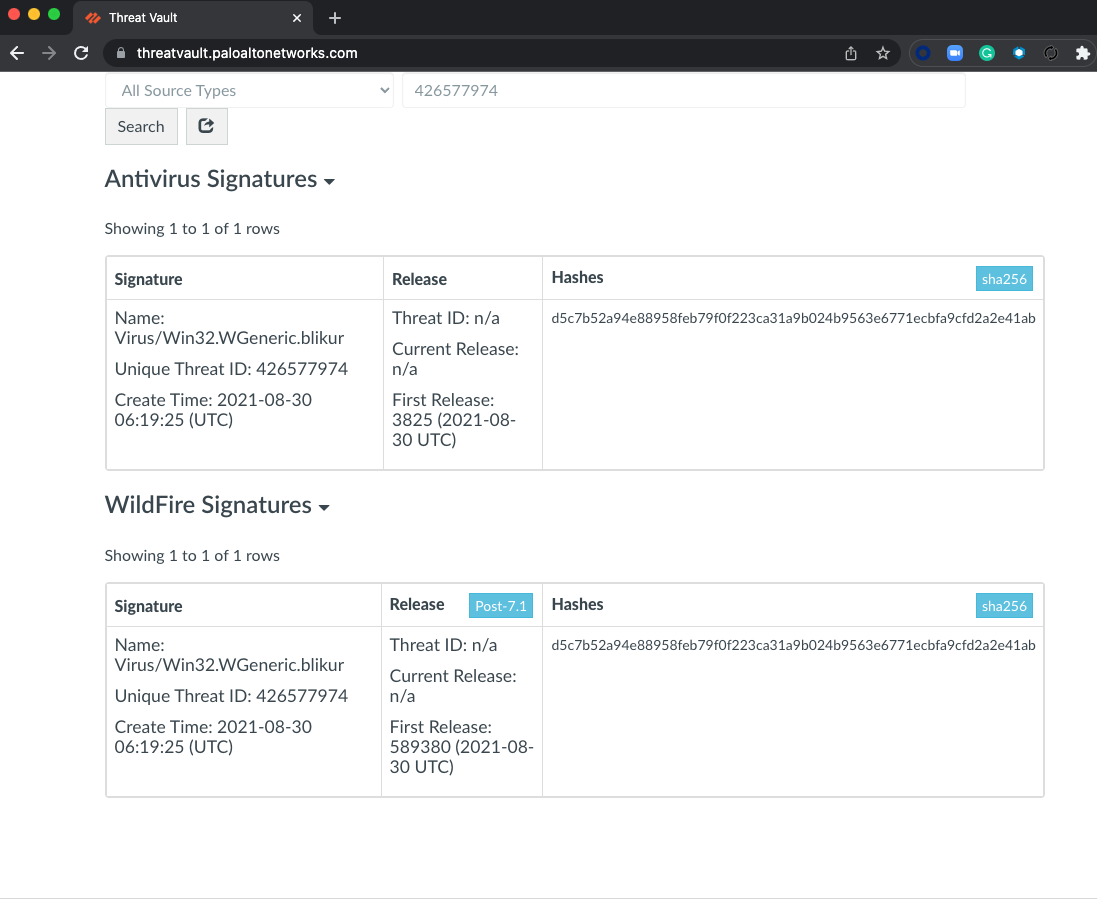Click WildFire Unique Threat ID 426577974
This screenshot has width=1097, height=917.
click(231, 696)
